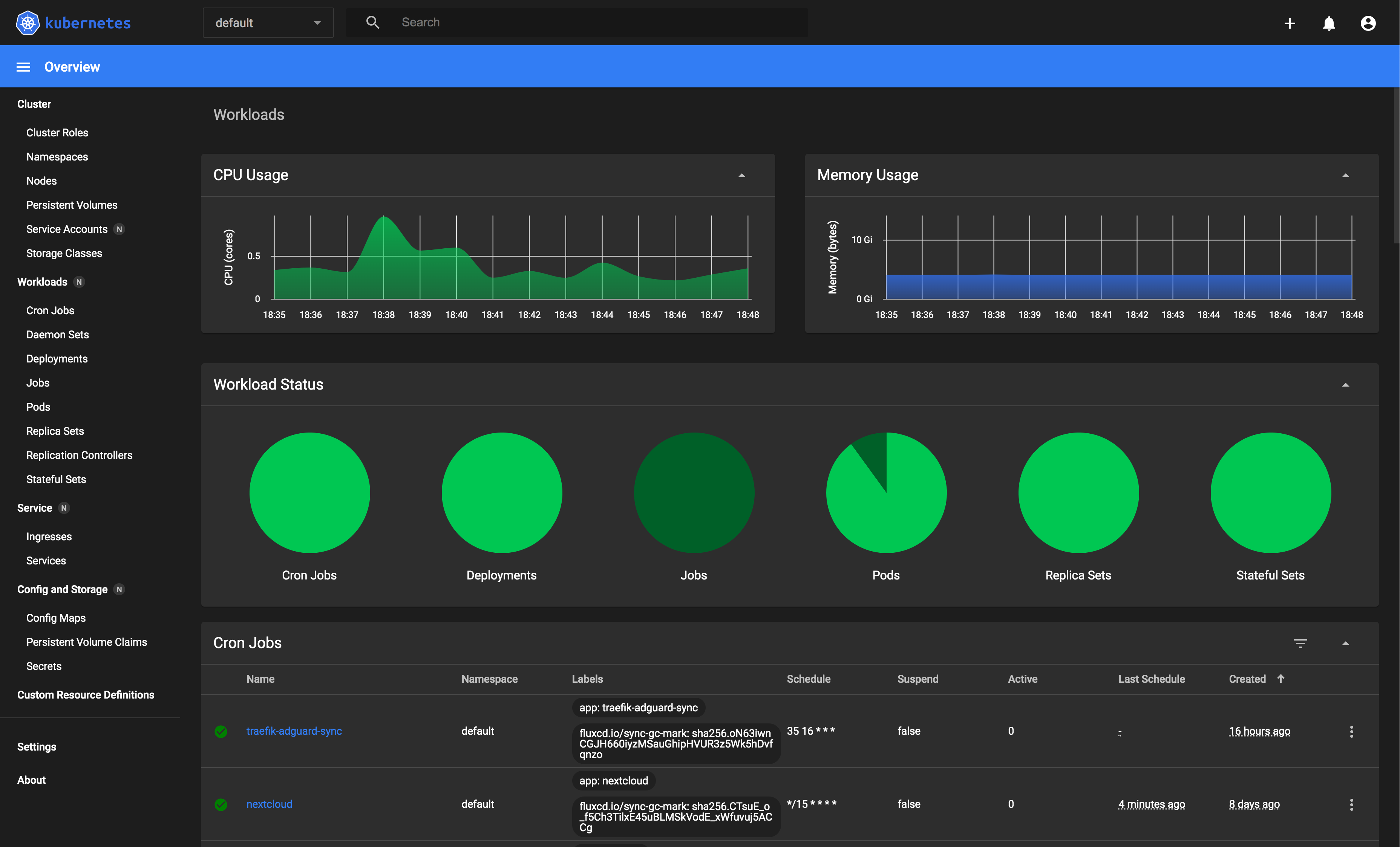Collapse the CPU Usage chart panel

pos(742,175)
